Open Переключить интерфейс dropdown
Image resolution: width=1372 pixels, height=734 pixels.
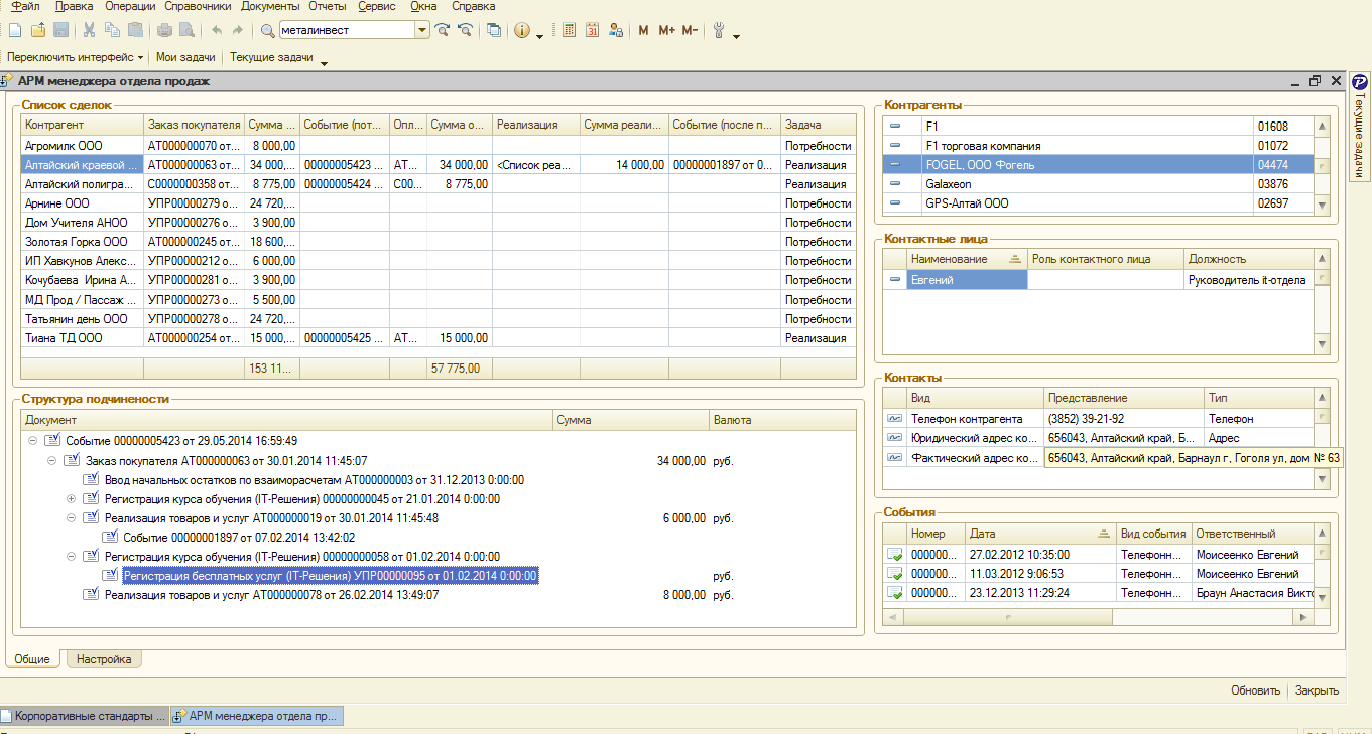click(x=75, y=58)
